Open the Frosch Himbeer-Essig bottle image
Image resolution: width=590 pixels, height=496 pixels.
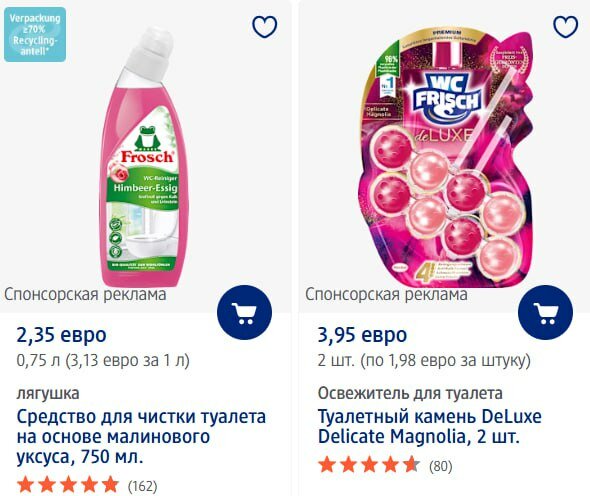141,156
